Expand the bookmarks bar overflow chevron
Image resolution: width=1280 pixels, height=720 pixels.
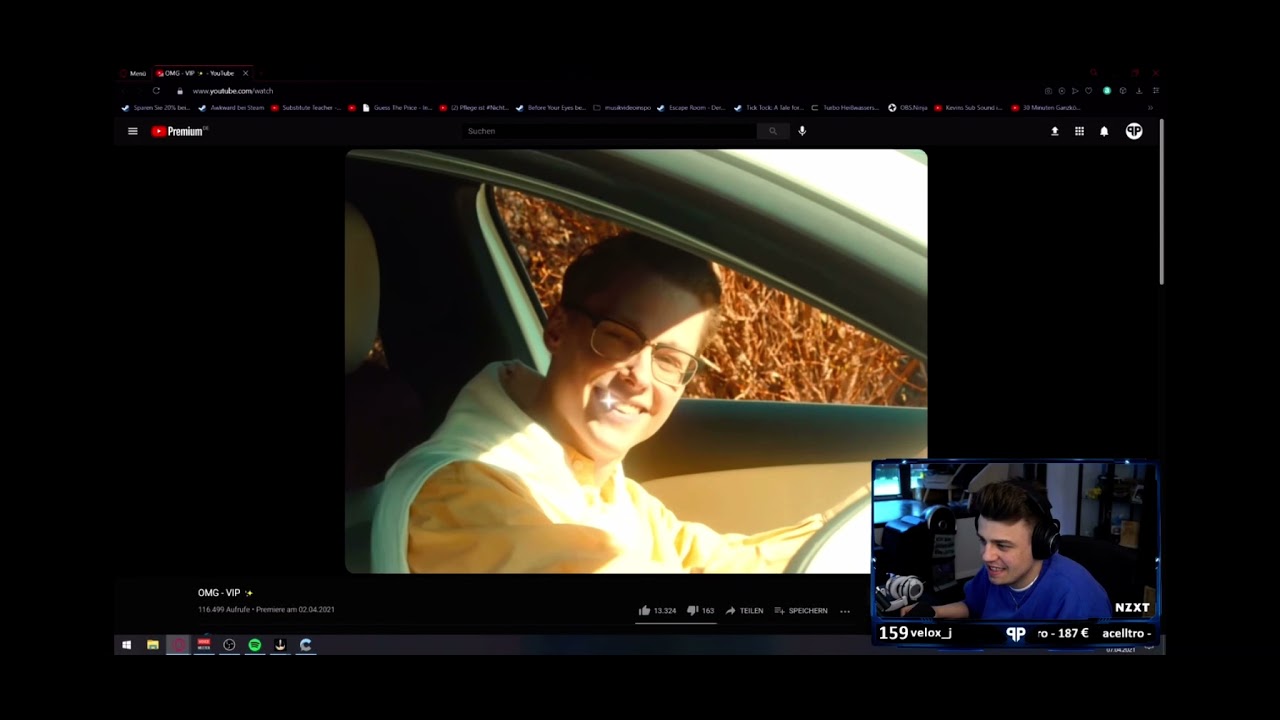(1150, 107)
